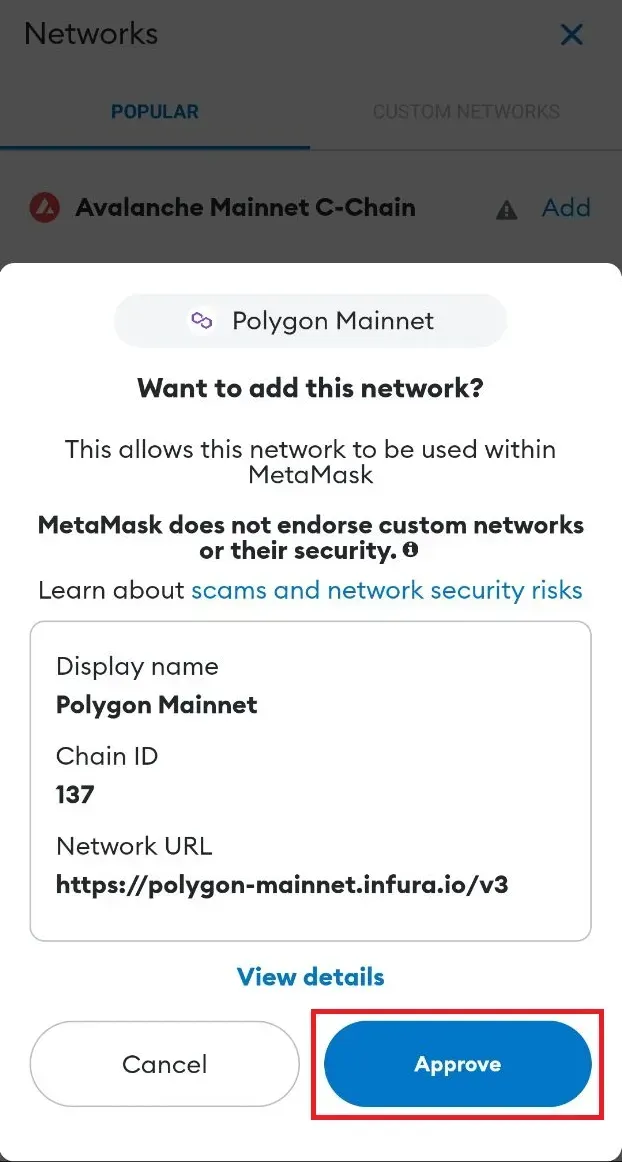The width and height of the screenshot is (622, 1162).
Task: Select the Polygon Mainnet chip label
Action: (333, 321)
